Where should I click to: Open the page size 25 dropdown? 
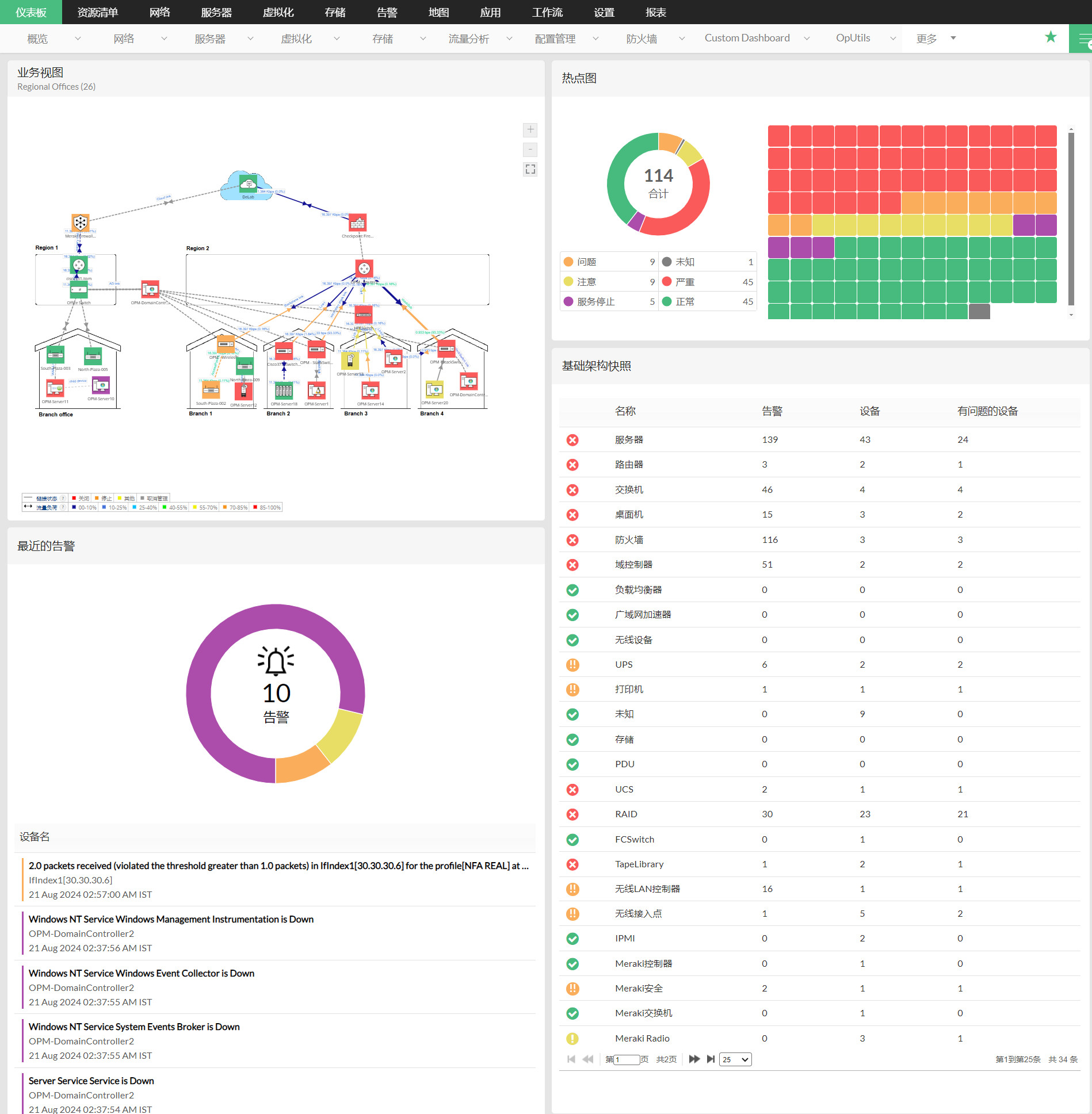coord(735,1059)
